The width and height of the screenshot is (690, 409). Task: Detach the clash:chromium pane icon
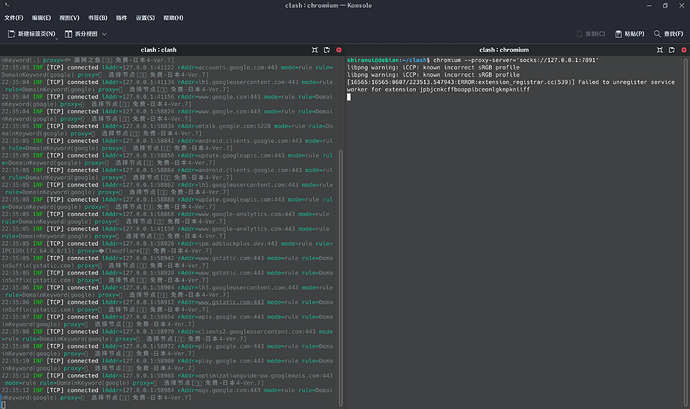click(x=672, y=50)
